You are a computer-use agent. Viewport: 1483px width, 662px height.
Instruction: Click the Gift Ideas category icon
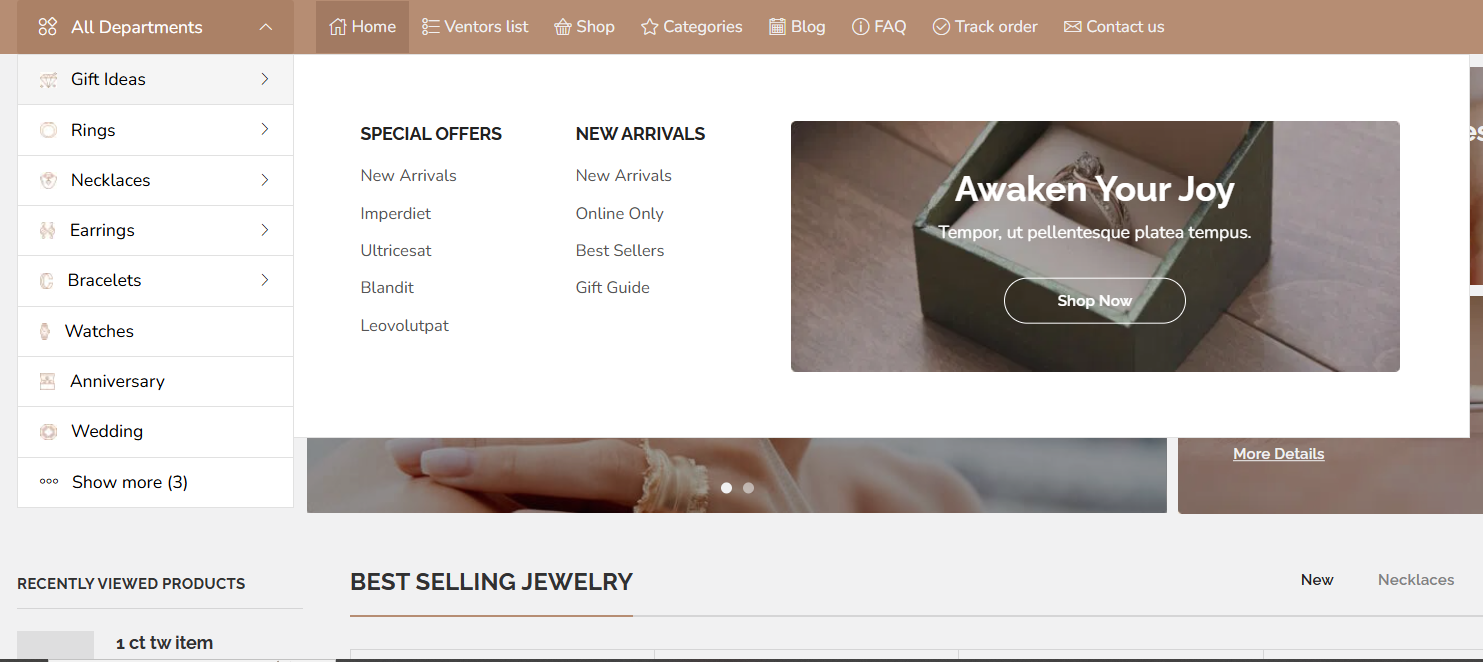(x=48, y=80)
